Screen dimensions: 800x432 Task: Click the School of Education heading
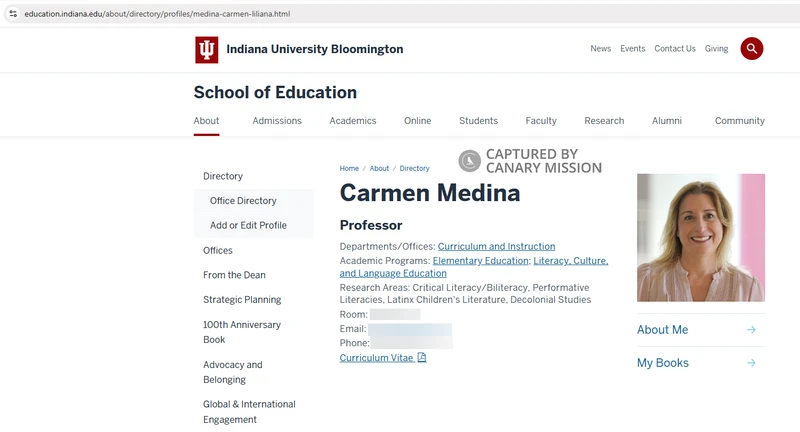275,92
